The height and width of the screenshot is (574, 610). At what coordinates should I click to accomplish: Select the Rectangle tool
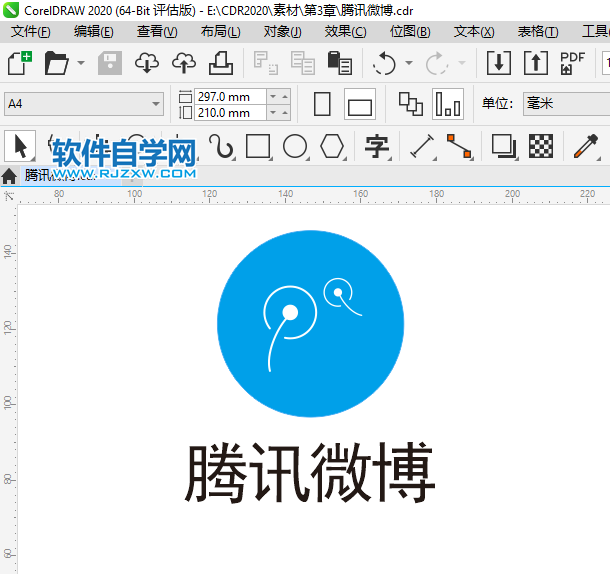point(258,146)
